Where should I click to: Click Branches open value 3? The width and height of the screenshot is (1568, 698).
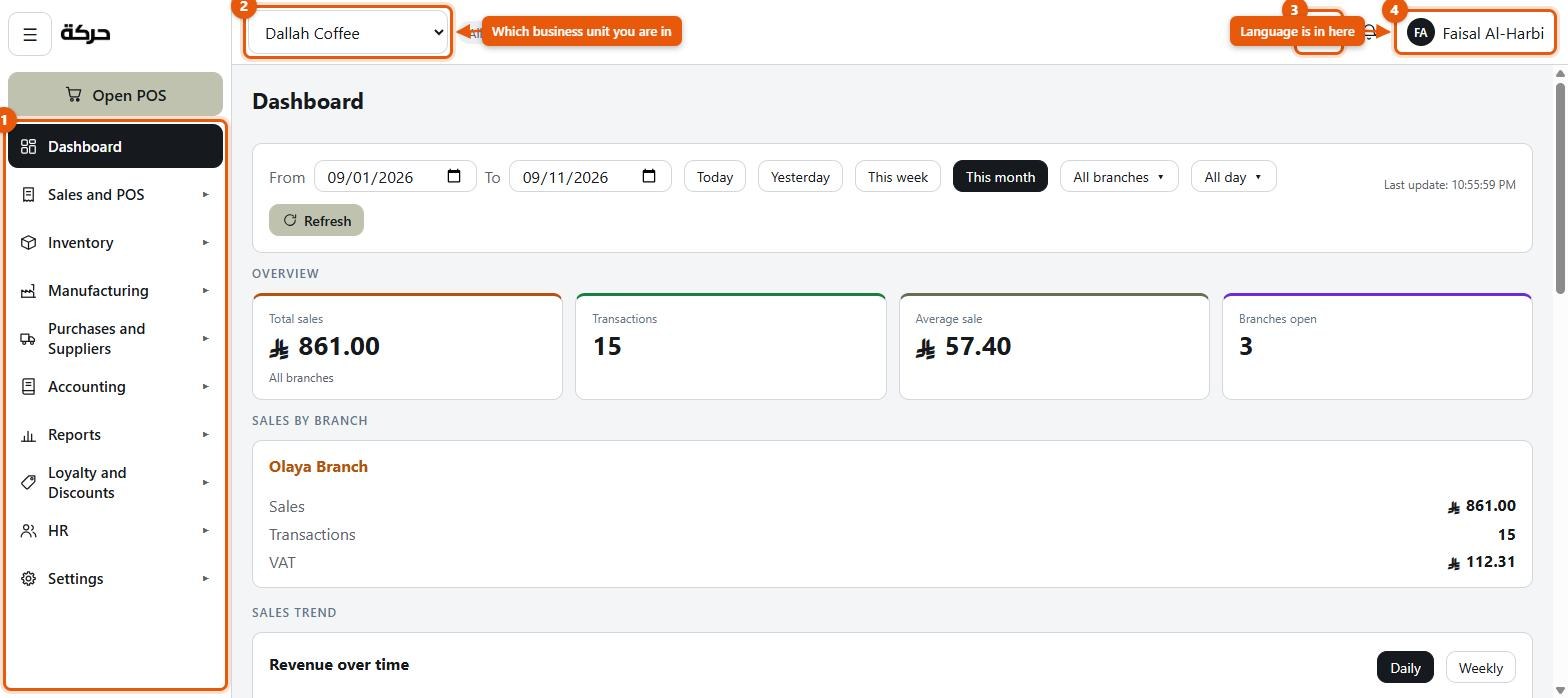click(x=1246, y=347)
